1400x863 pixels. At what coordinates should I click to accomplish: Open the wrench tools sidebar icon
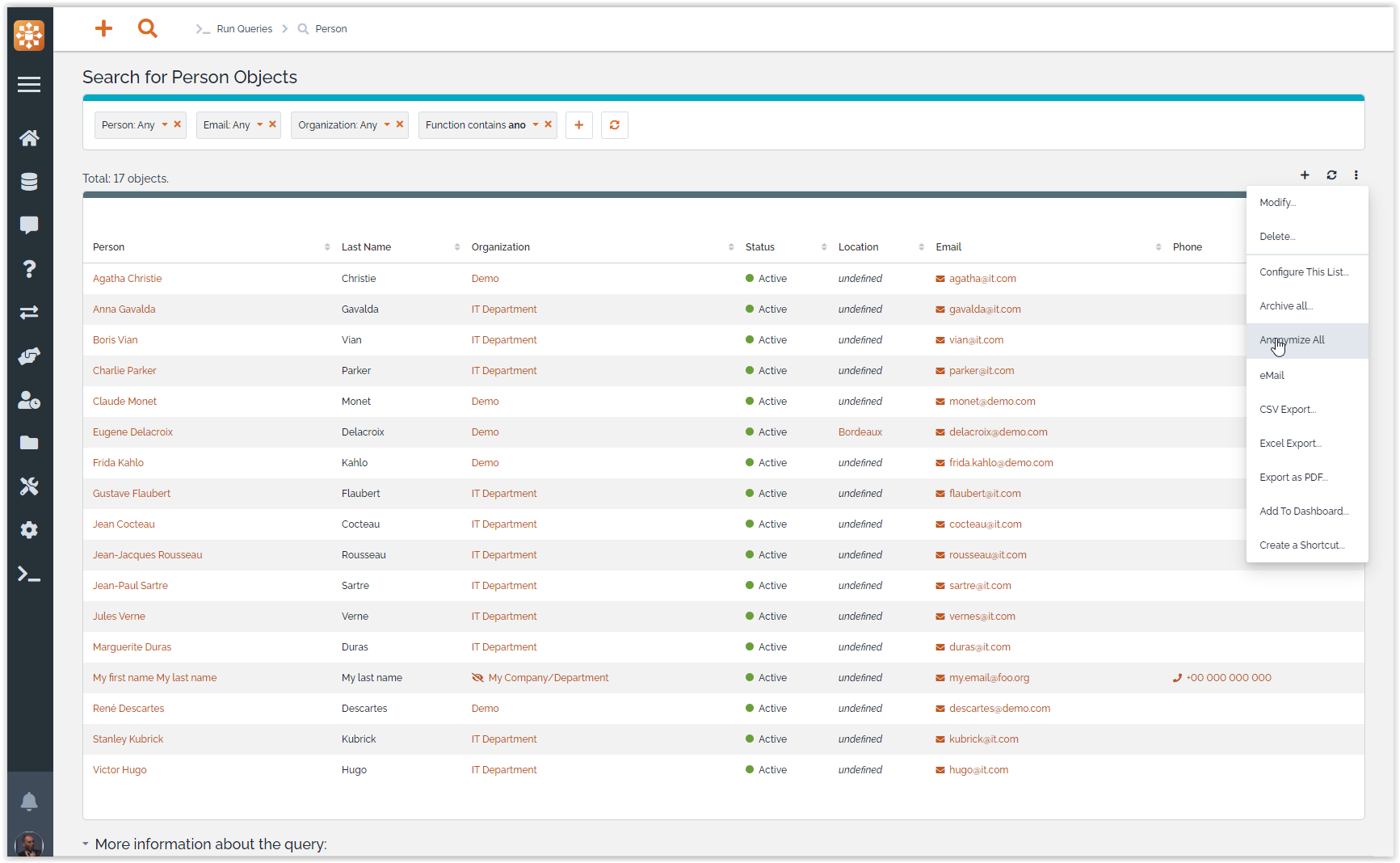(x=29, y=486)
